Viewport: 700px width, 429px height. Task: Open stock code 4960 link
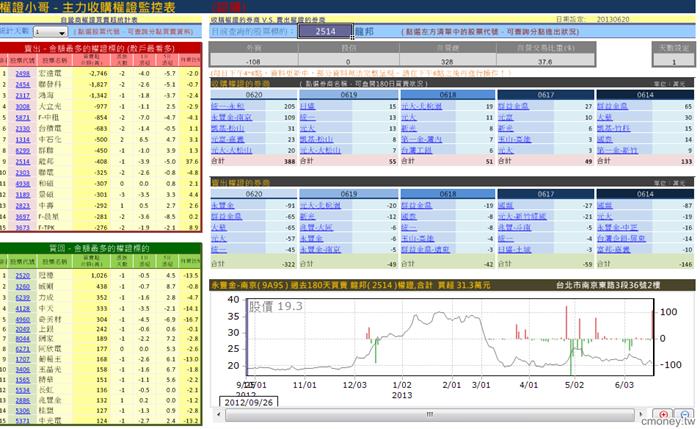pos(23,319)
